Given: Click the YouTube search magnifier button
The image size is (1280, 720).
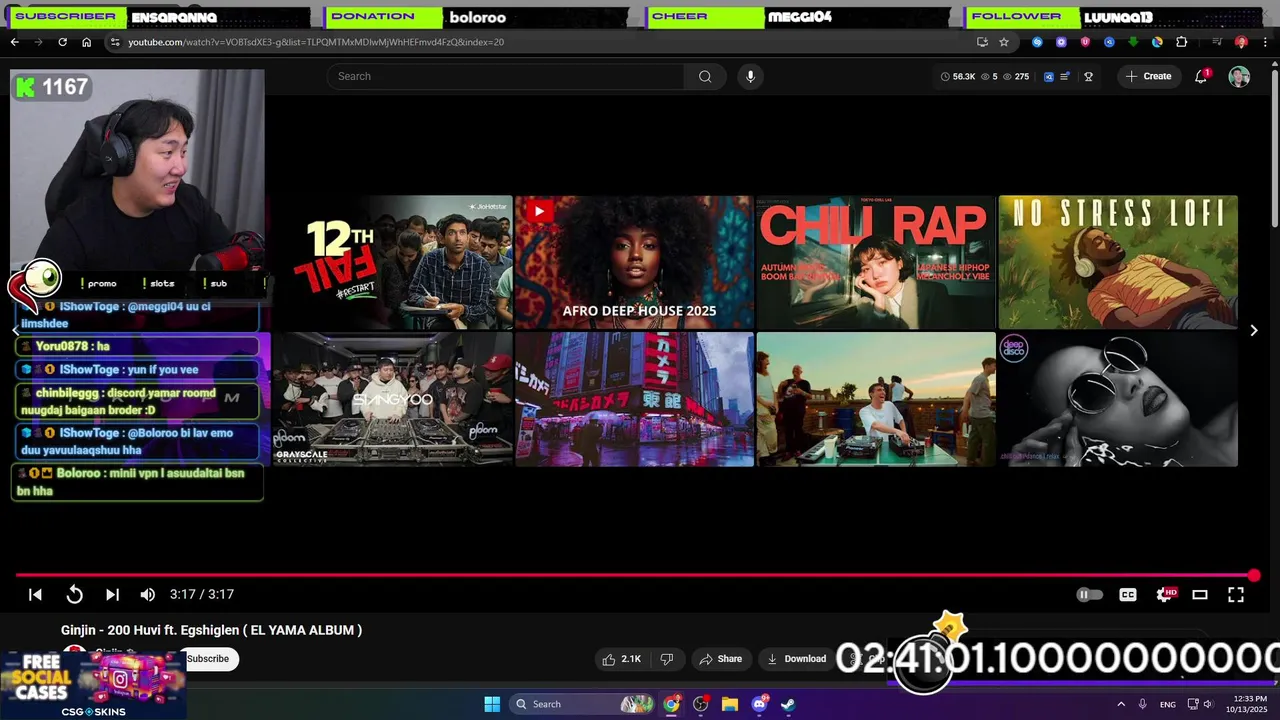Looking at the screenshot, I should point(705,76).
